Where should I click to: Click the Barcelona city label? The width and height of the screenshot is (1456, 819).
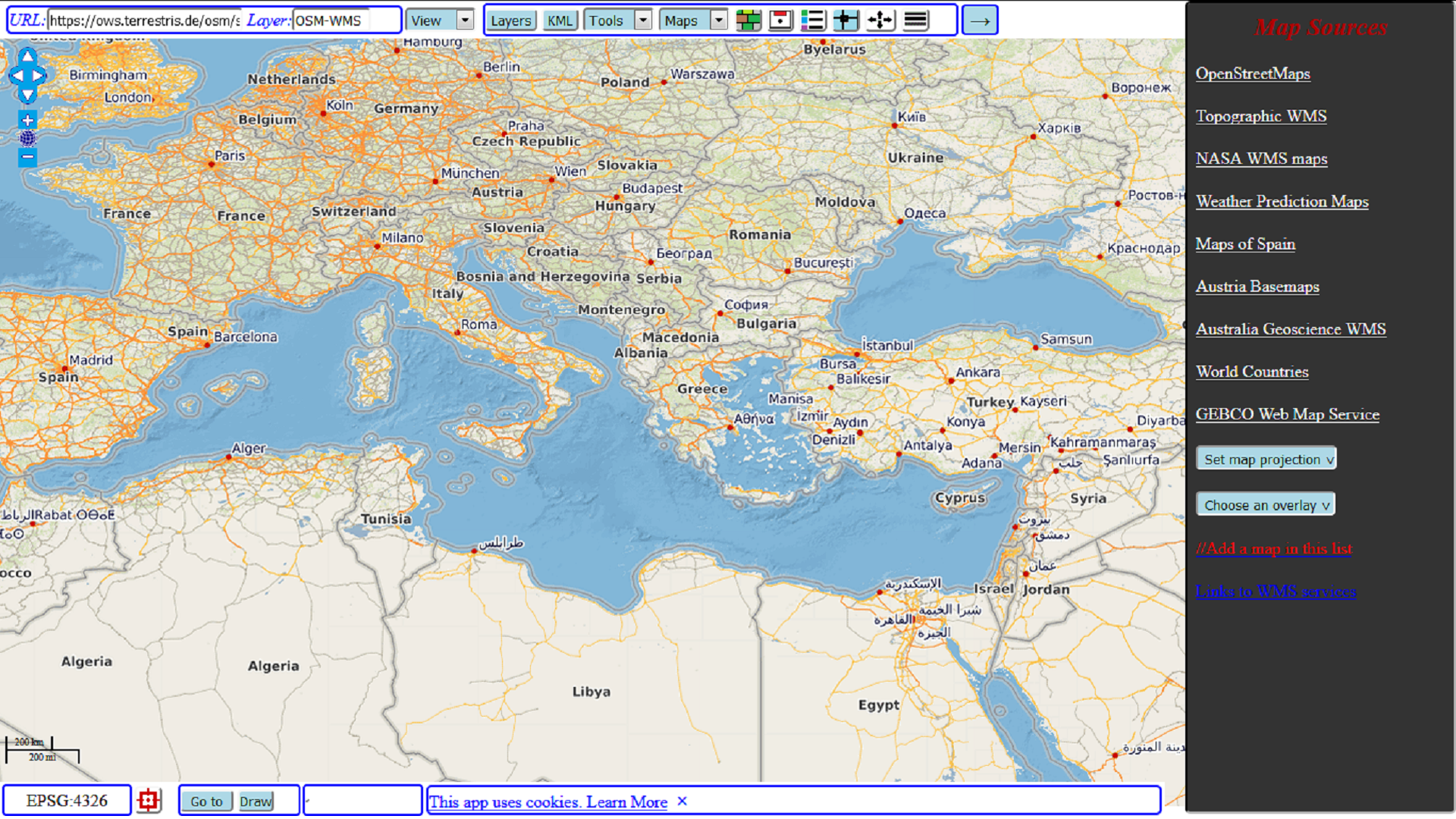coord(245,337)
